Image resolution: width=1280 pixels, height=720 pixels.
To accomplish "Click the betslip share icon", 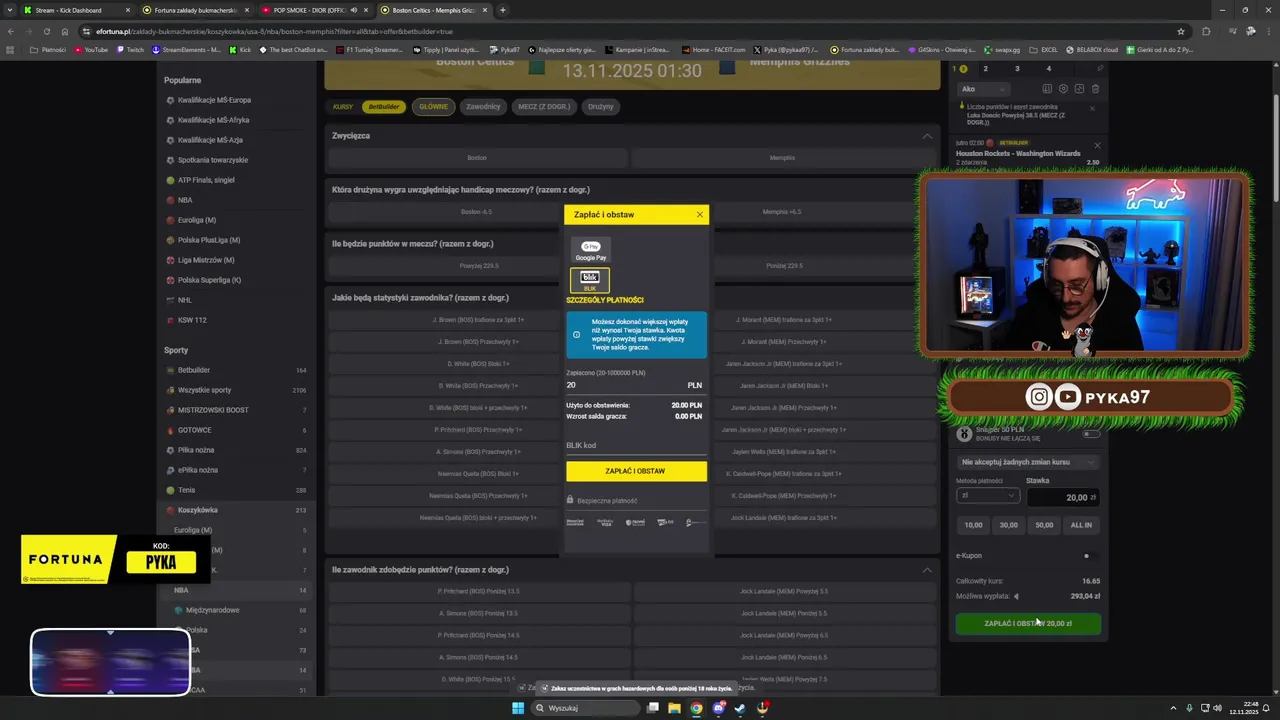I will (x=1079, y=89).
